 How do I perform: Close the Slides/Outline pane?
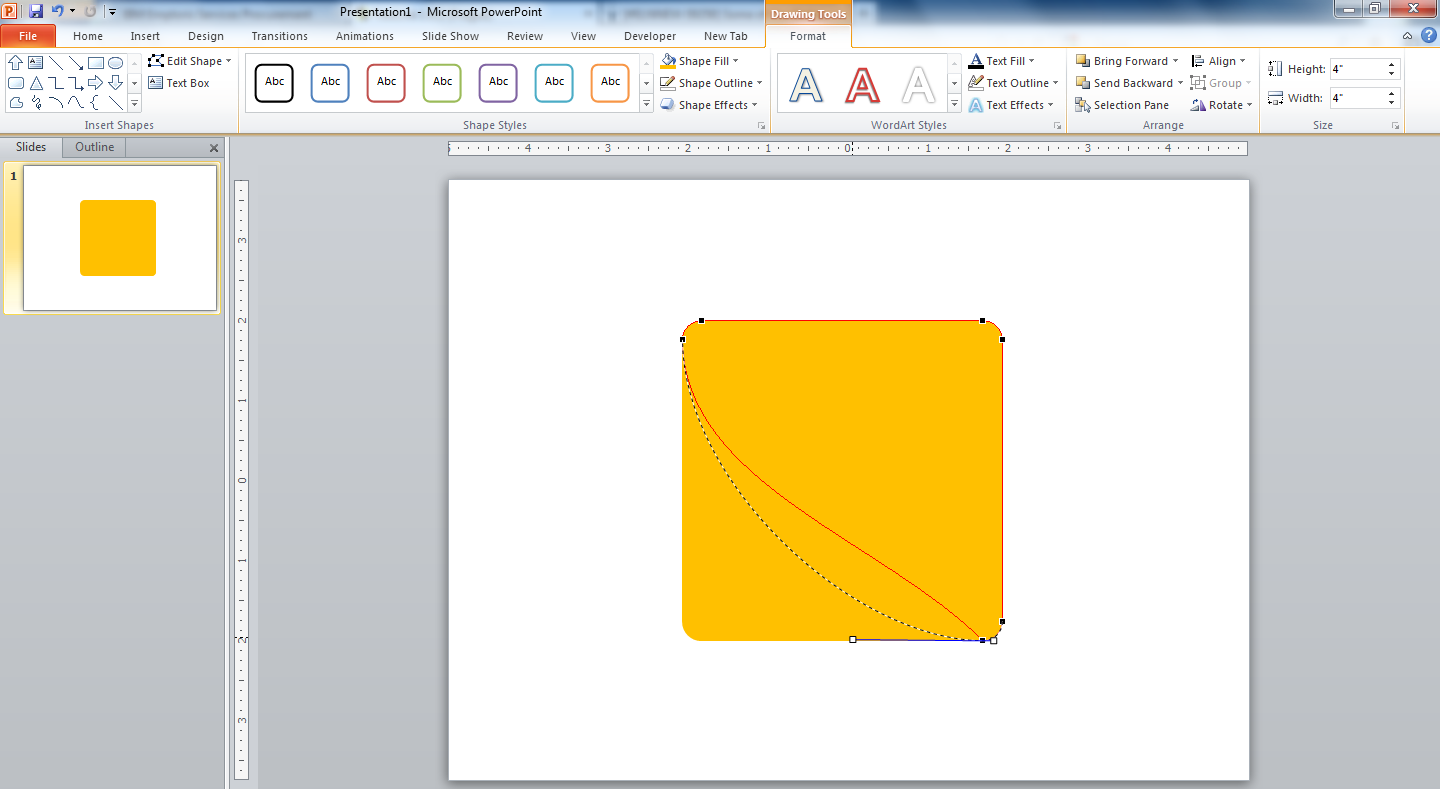pyautogui.click(x=214, y=148)
